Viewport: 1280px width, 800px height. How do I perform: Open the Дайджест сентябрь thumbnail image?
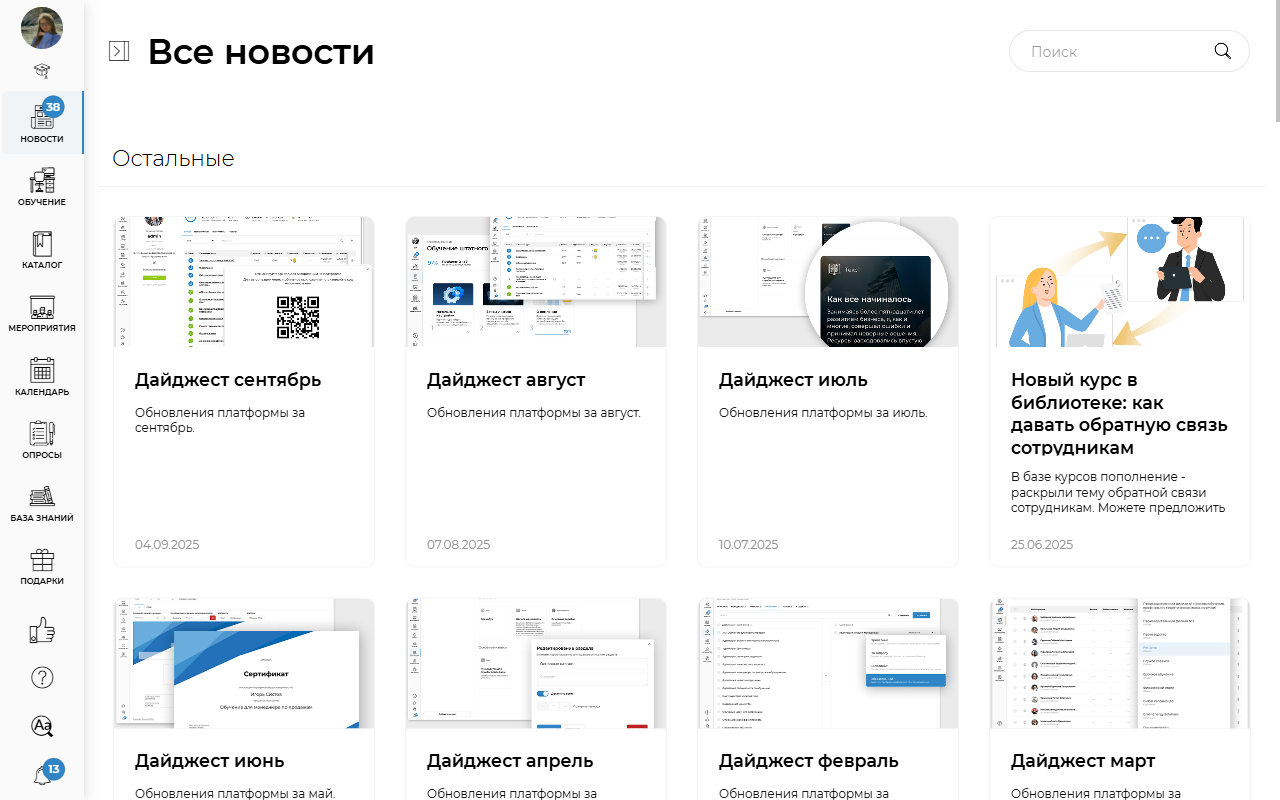pyautogui.click(x=244, y=282)
